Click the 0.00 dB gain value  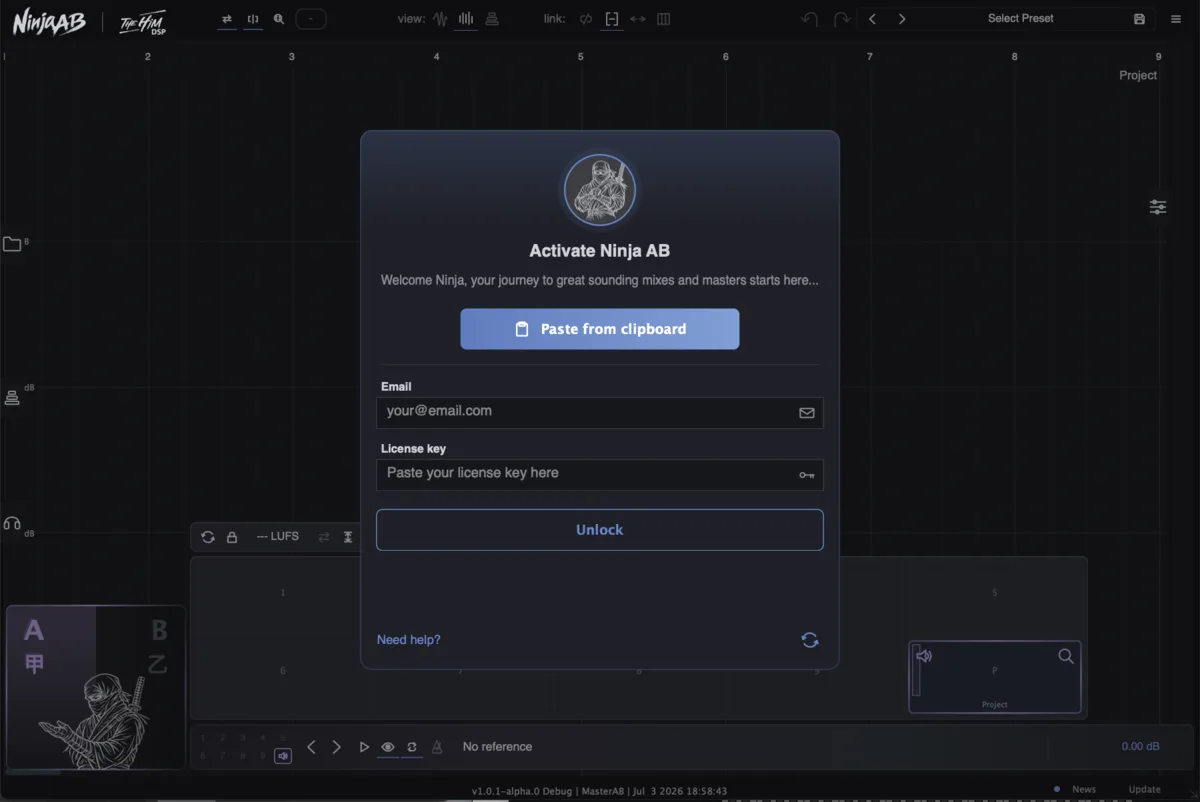(1141, 747)
